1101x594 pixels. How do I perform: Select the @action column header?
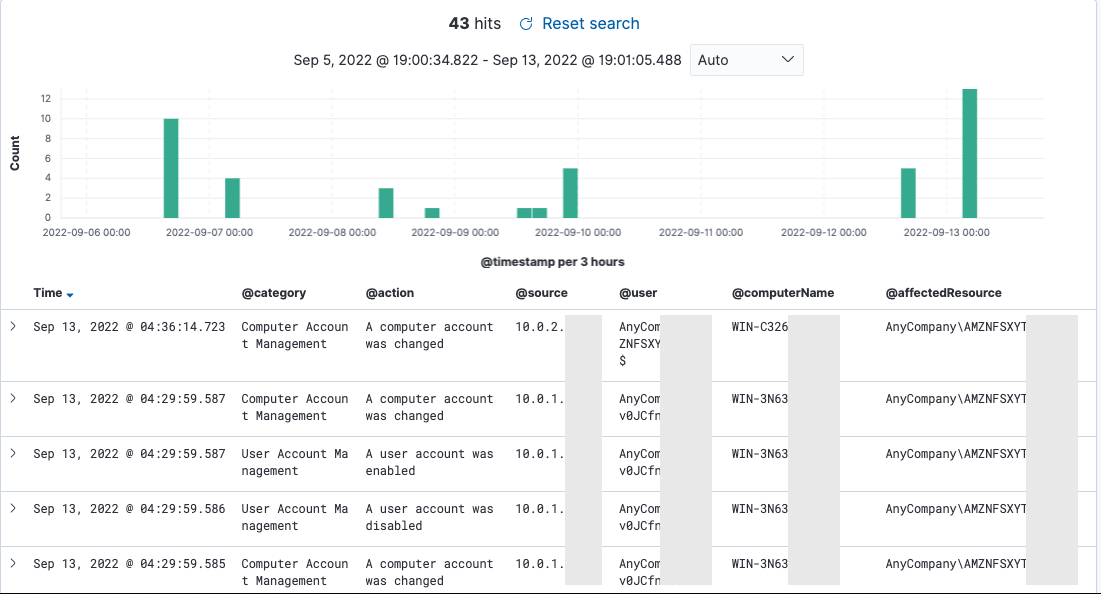pos(390,293)
